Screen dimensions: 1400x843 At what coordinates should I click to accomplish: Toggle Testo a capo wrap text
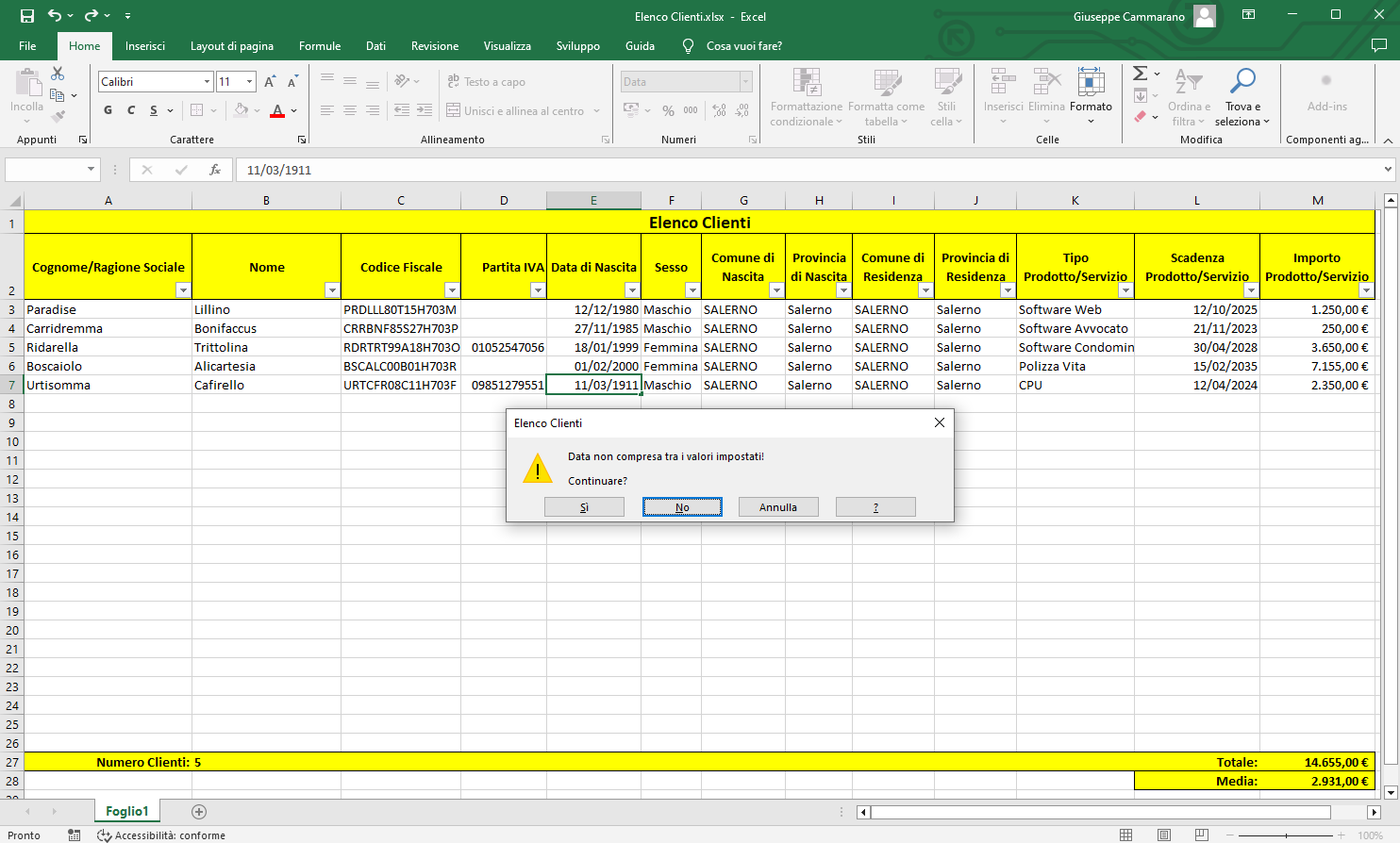pyautogui.click(x=487, y=82)
